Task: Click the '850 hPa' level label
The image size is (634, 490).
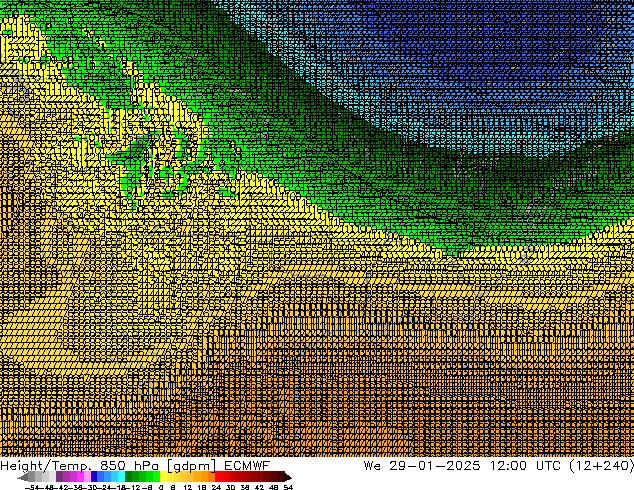Action: click(129, 466)
